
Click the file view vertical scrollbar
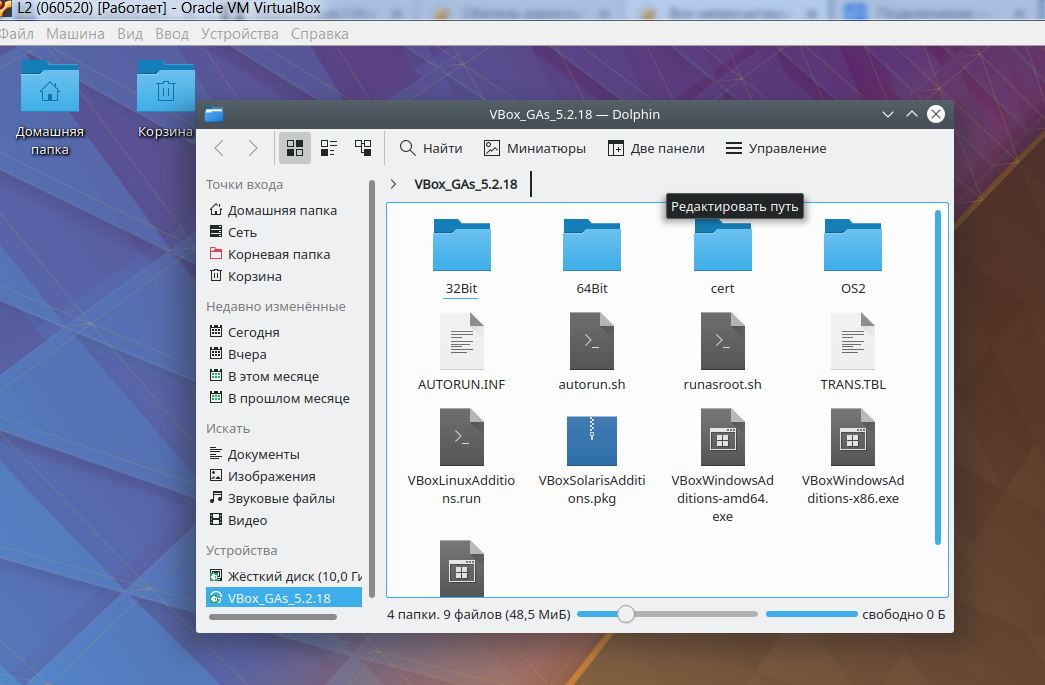click(938, 377)
